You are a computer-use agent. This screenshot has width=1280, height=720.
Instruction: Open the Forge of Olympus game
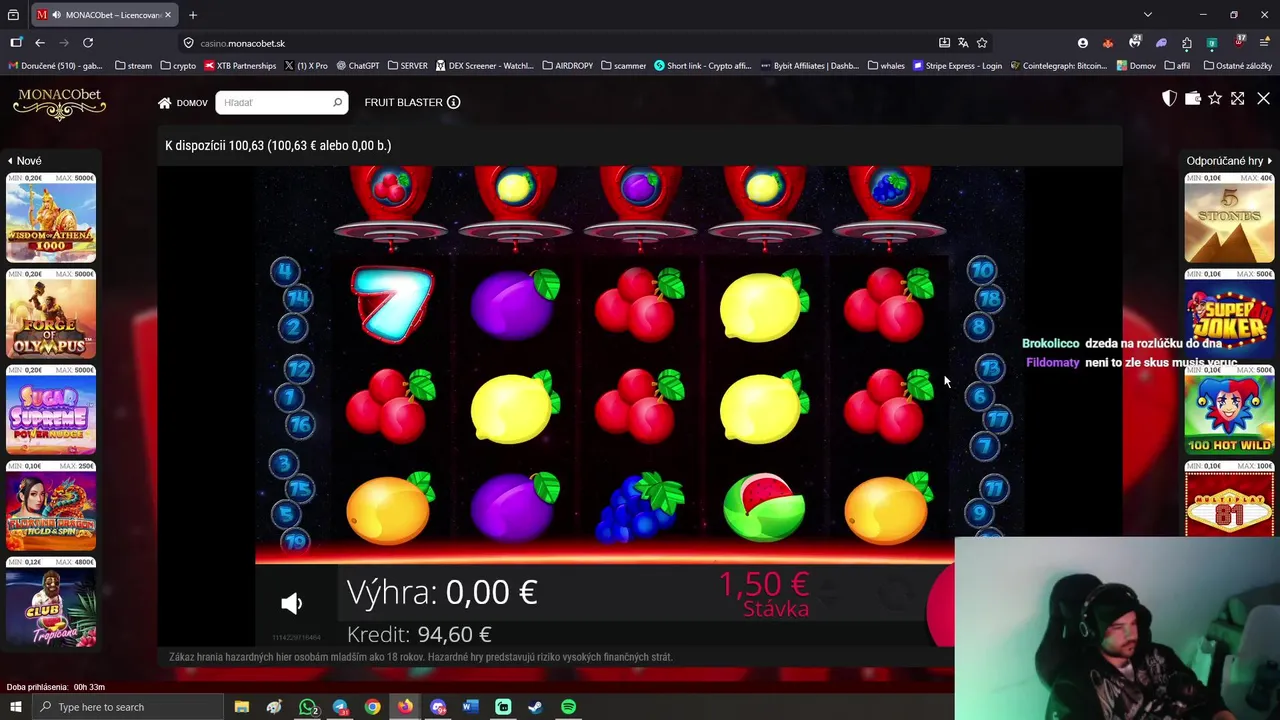point(51,314)
